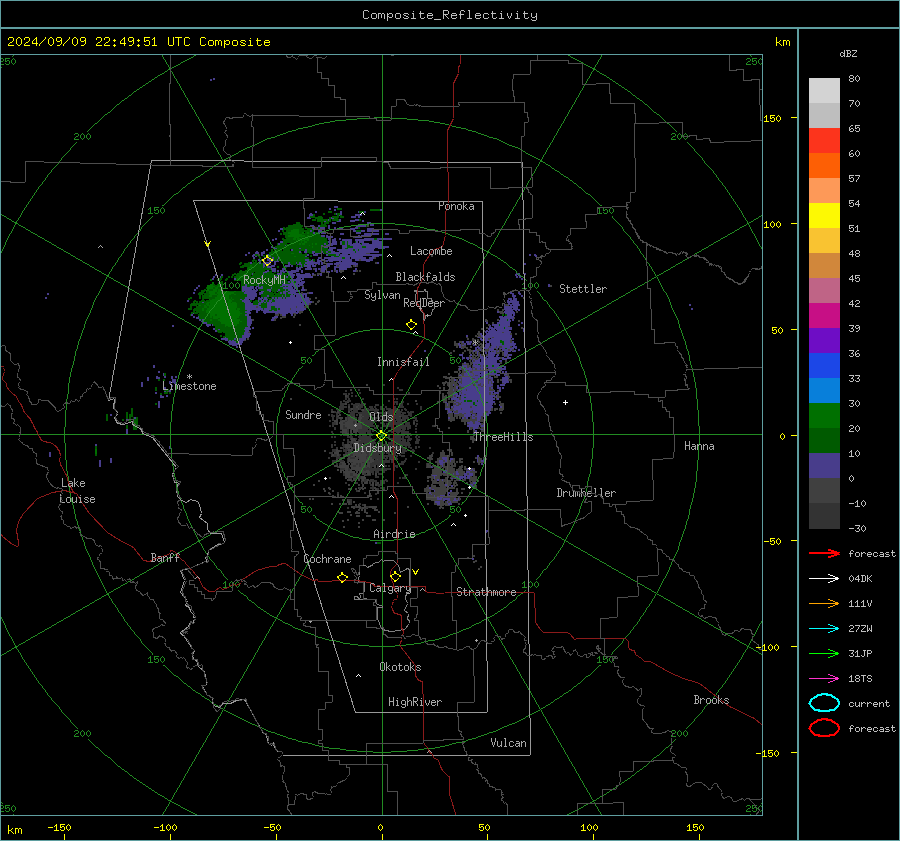Click the Blackfalds town label
Image resolution: width=900 pixels, height=841 pixels.
pyautogui.click(x=425, y=277)
